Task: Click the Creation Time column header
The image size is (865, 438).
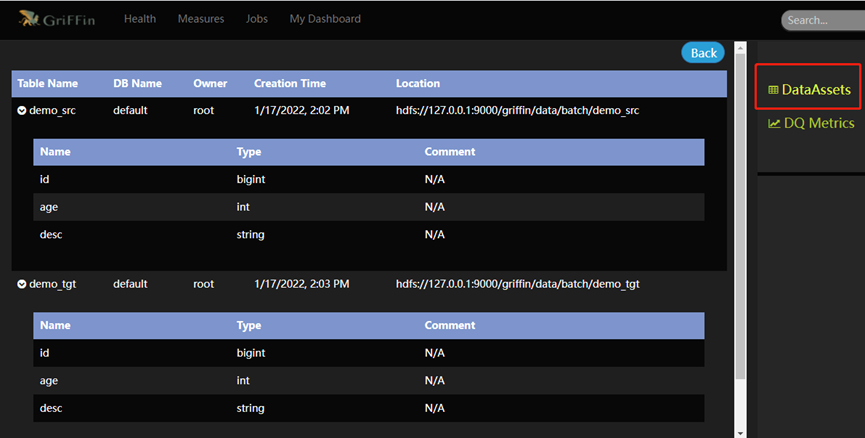Action: 290,83
